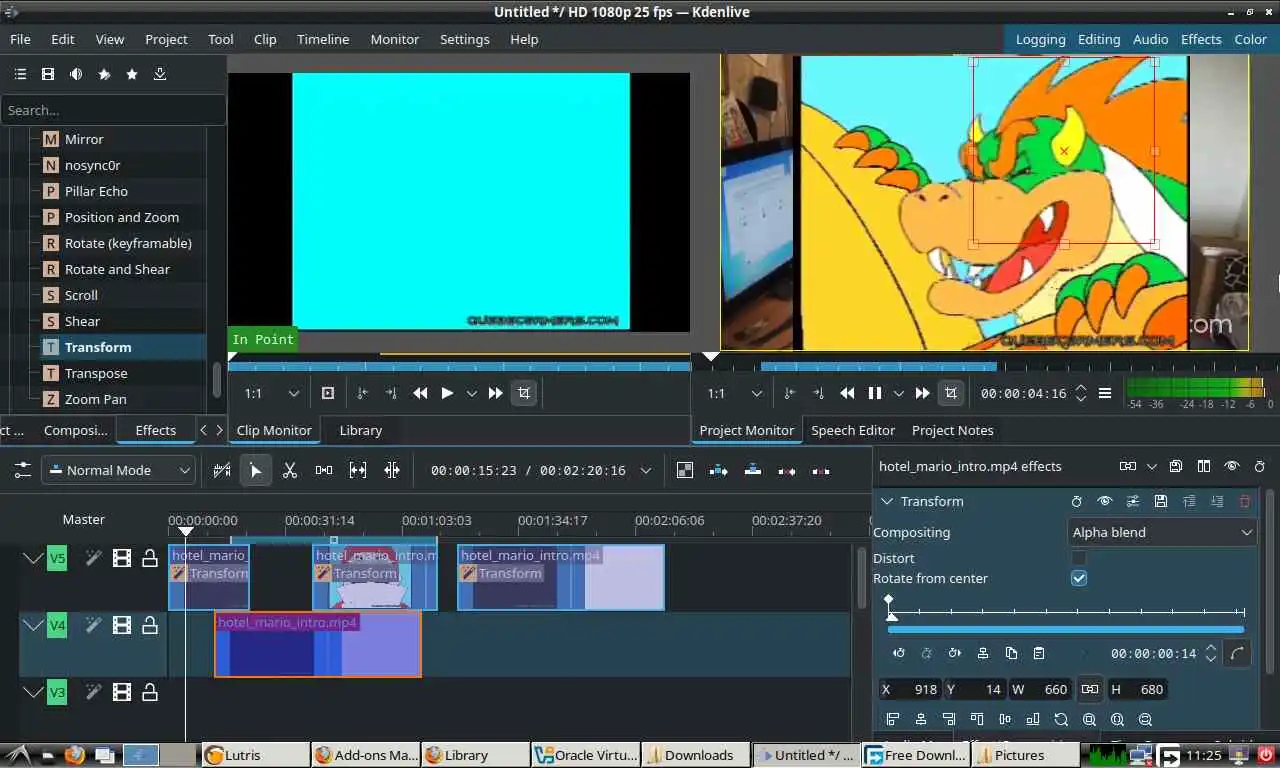Open clip monitor play options arrow
This screenshot has width=1280, height=768.
471,393
